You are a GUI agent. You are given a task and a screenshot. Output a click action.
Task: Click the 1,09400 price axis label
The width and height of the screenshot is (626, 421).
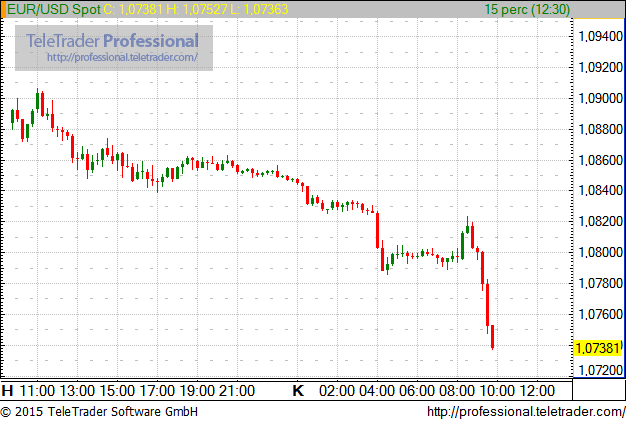pyautogui.click(x=600, y=37)
